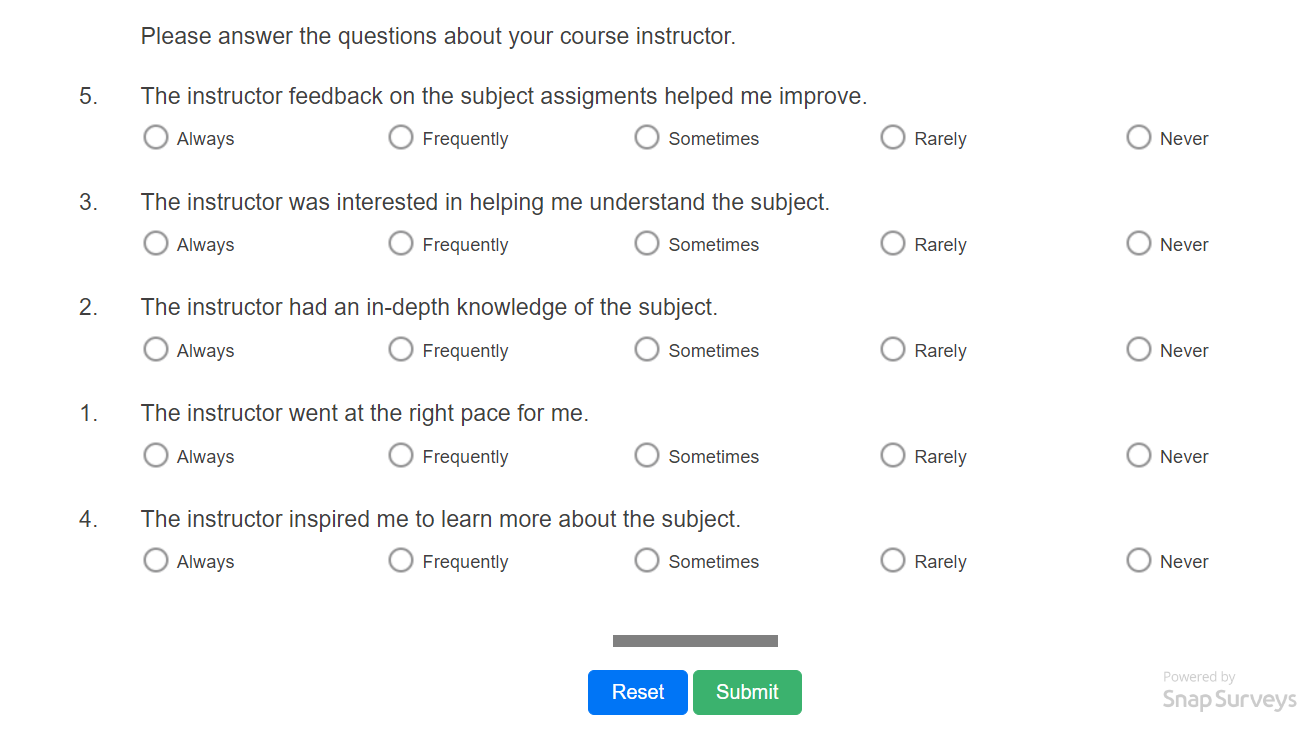1316x739 pixels.
Task: Choose "Rarely" for question 3
Action: tap(892, 243)
